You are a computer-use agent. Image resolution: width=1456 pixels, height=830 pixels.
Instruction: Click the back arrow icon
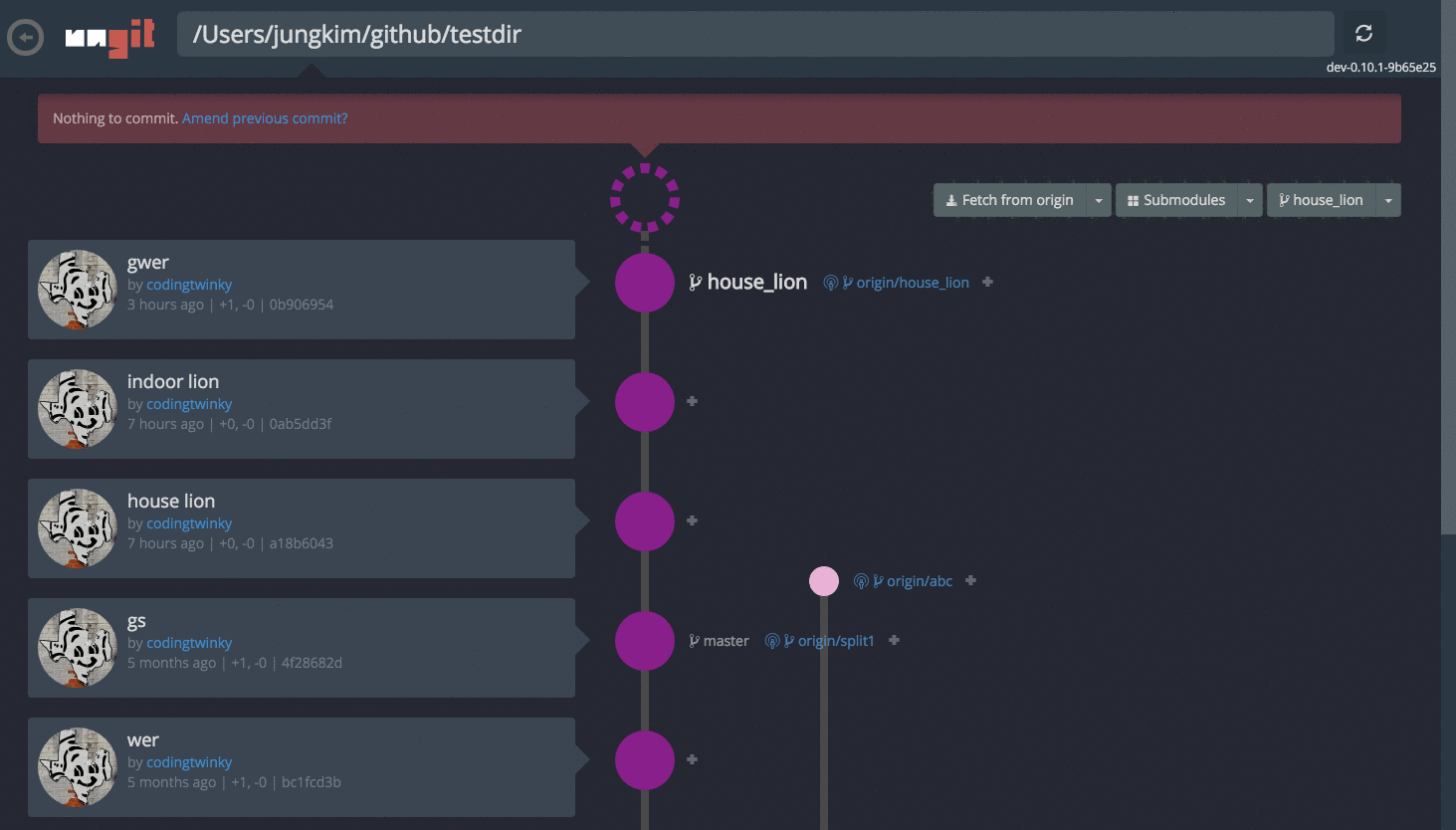pyautogui.click(x=25, y=38)
